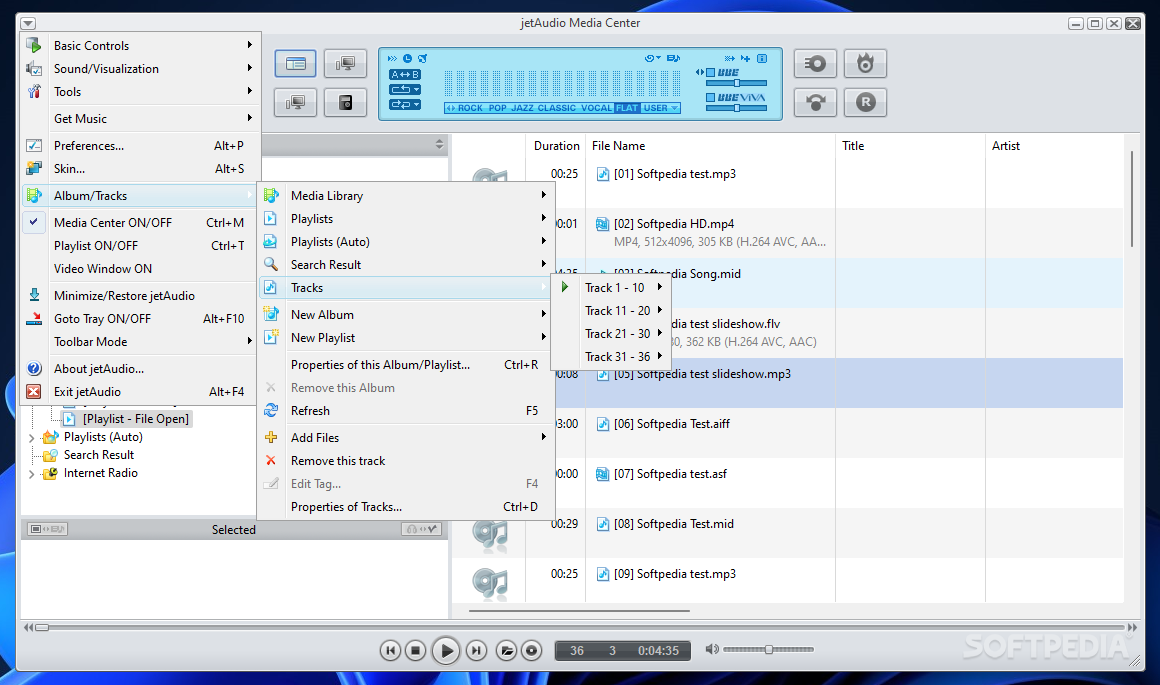Click the file icon of [01] Softpedia test.mp3

603,174
